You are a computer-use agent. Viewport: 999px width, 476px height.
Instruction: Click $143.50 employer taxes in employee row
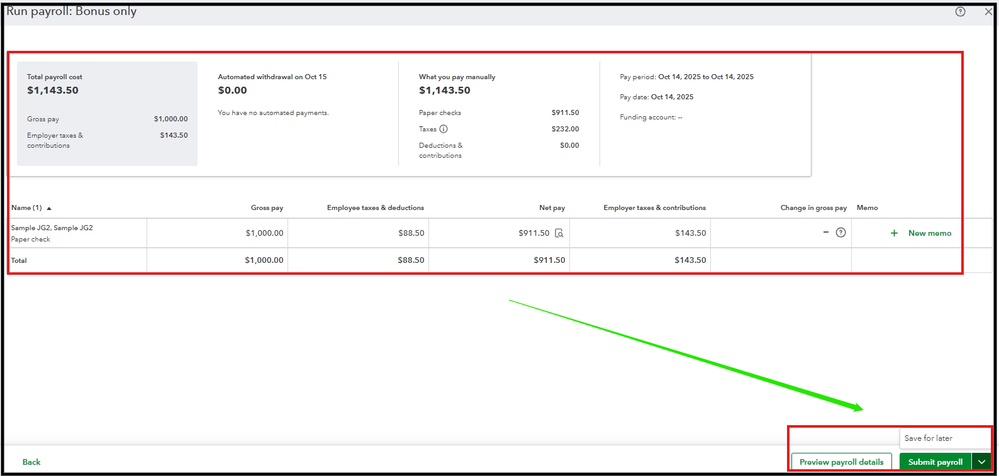(691, 233)
